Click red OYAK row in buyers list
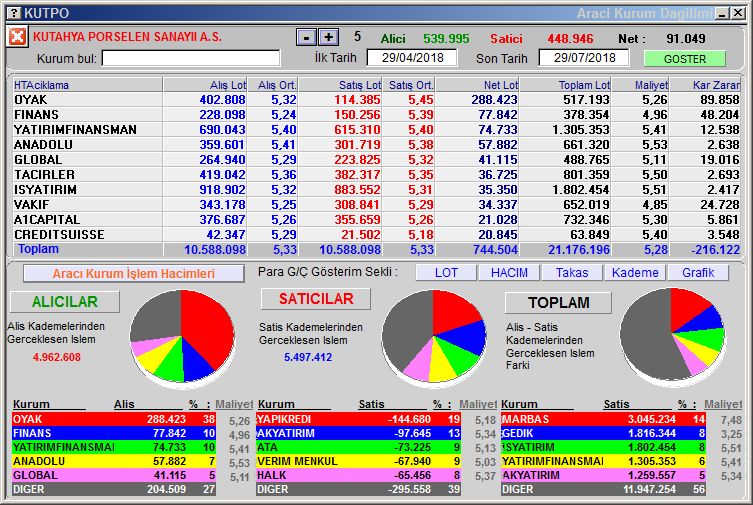Screen dimensions: 753x505 click(114, 419)
